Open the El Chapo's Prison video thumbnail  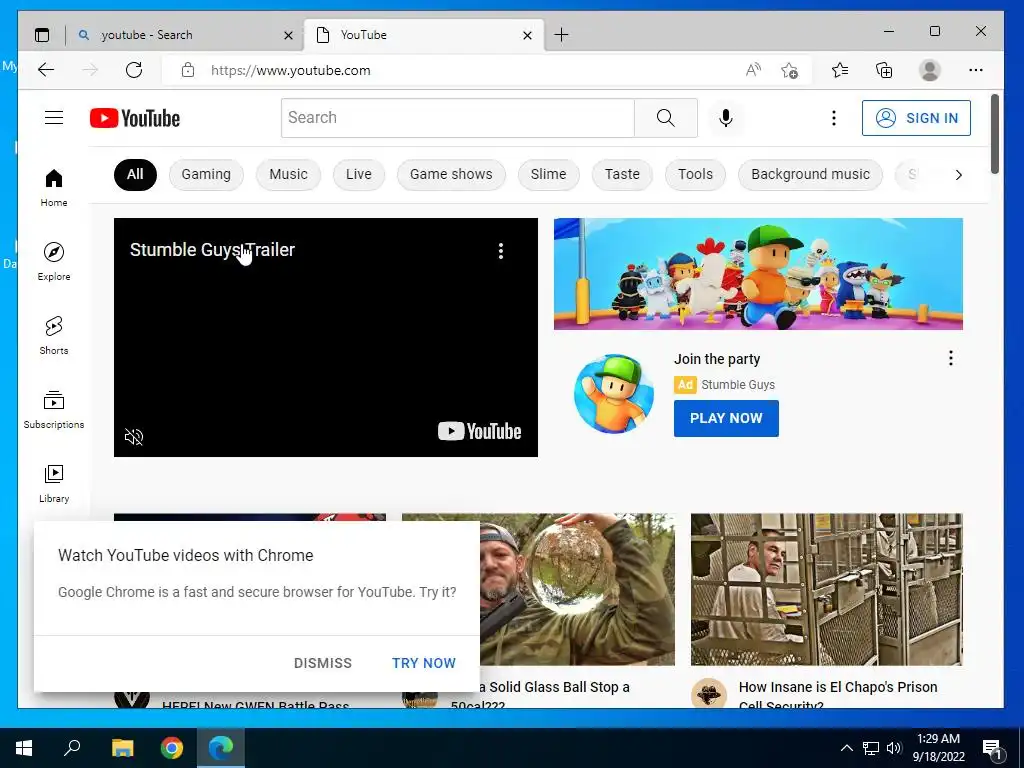point(827,589)
